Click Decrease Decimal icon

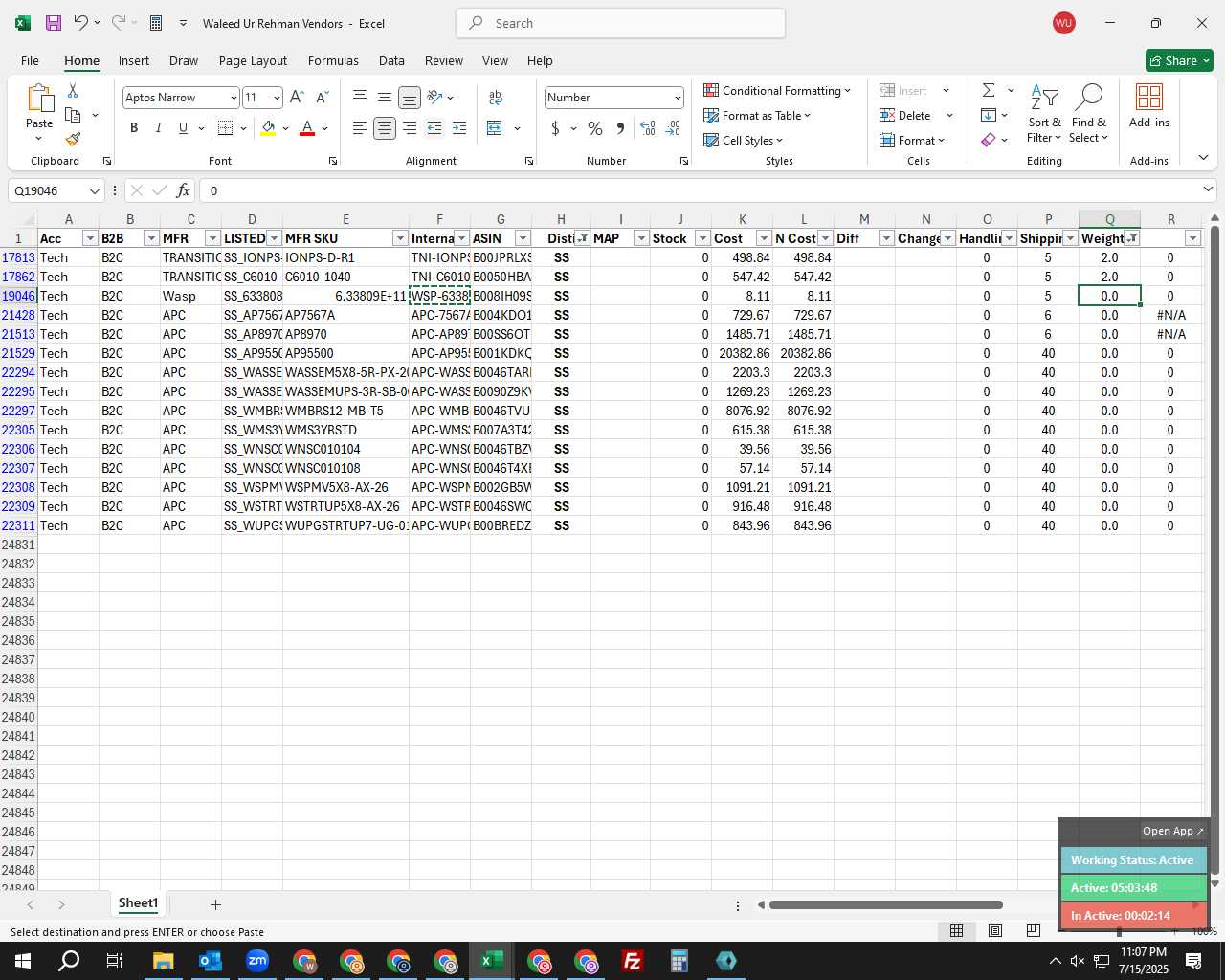[673, 127]
